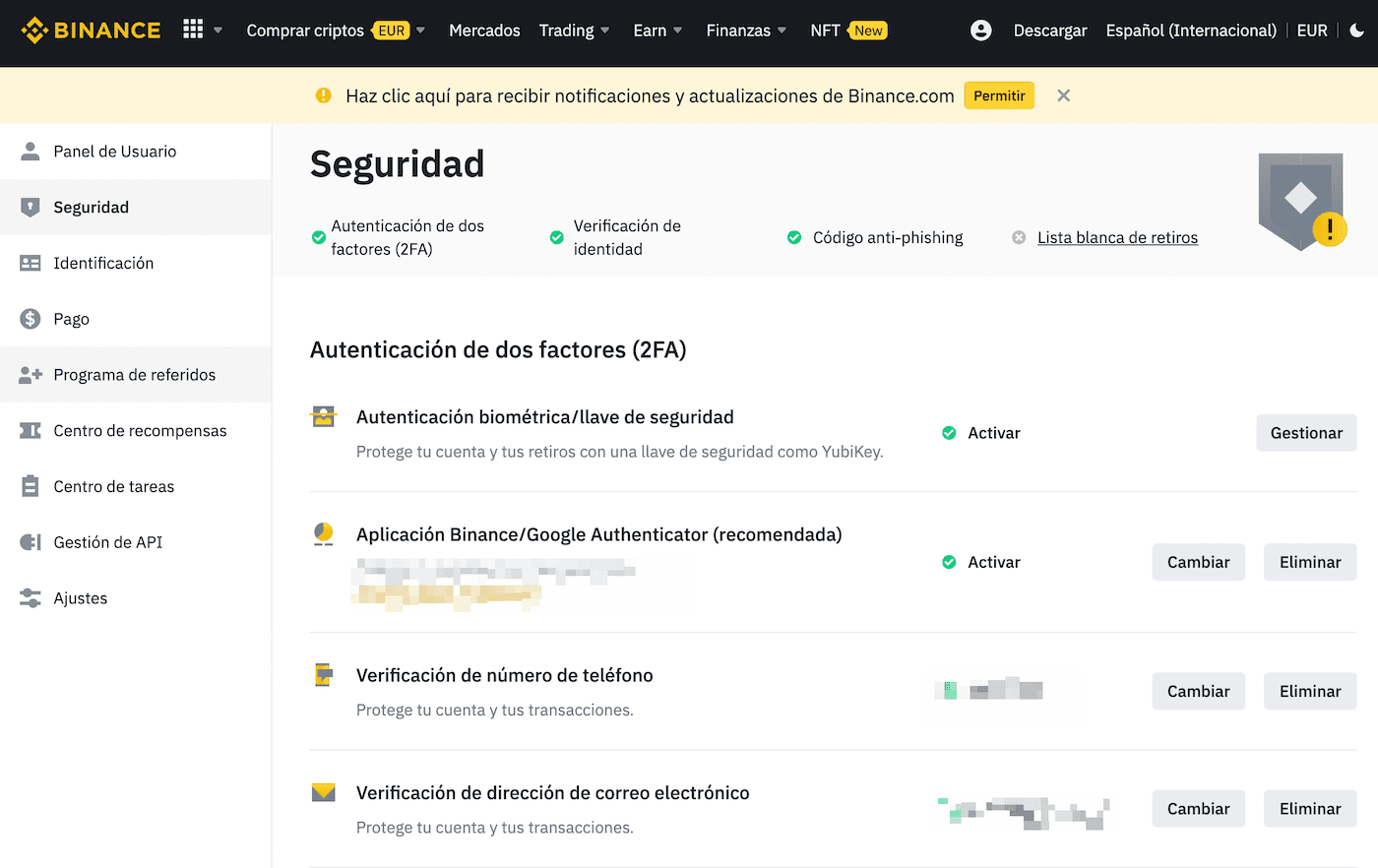This screenshot has width=1378, height=868.
Task: Click Cambiar for email address verification
Action: pyautogui.click(x=1198, y=808)
